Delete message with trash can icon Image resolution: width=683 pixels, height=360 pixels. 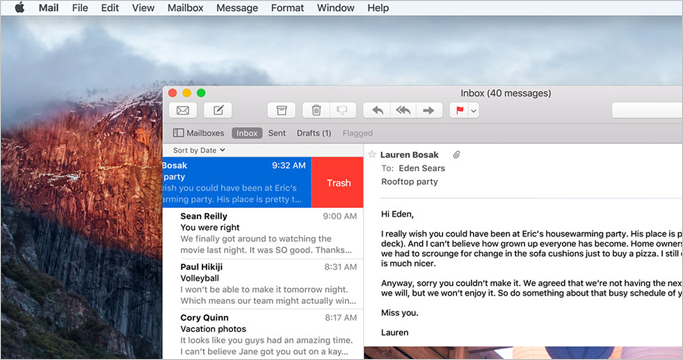click(316, 110)
